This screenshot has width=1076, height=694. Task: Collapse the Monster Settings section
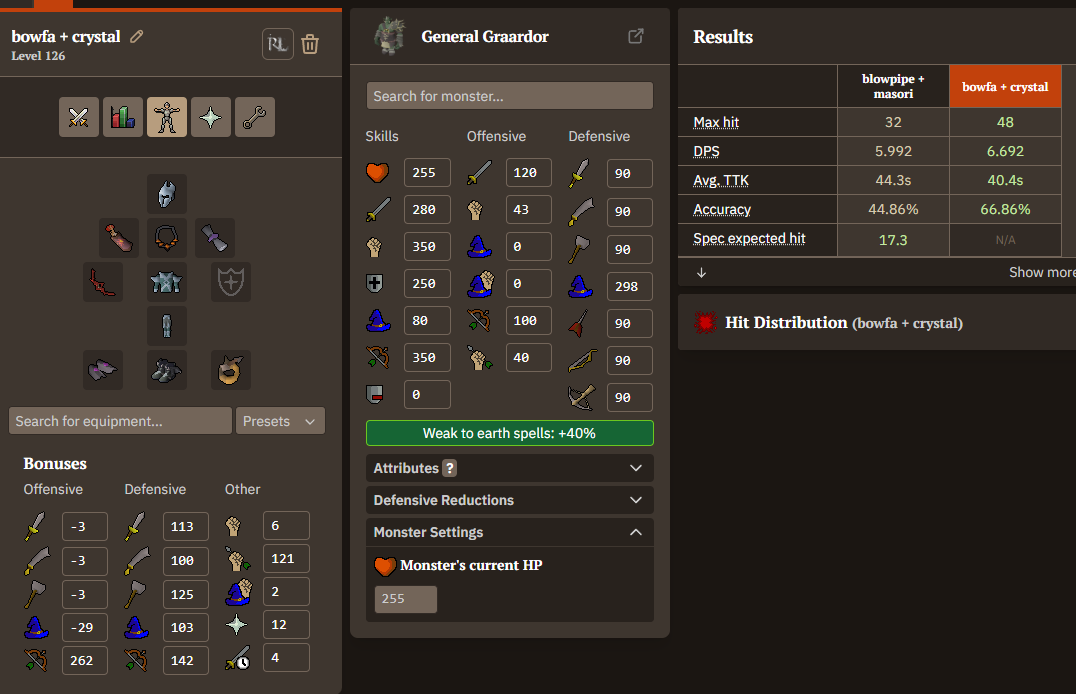point(510,533)
